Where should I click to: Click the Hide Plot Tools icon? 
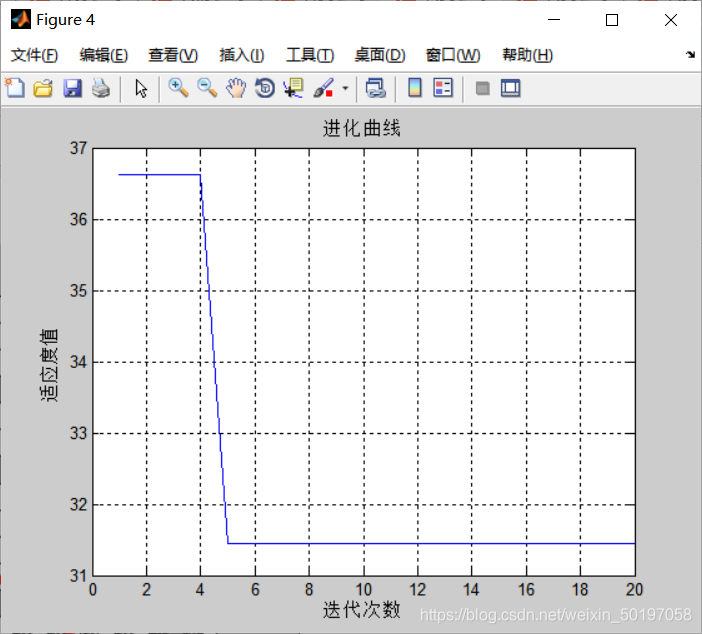(x=482, y=88)
